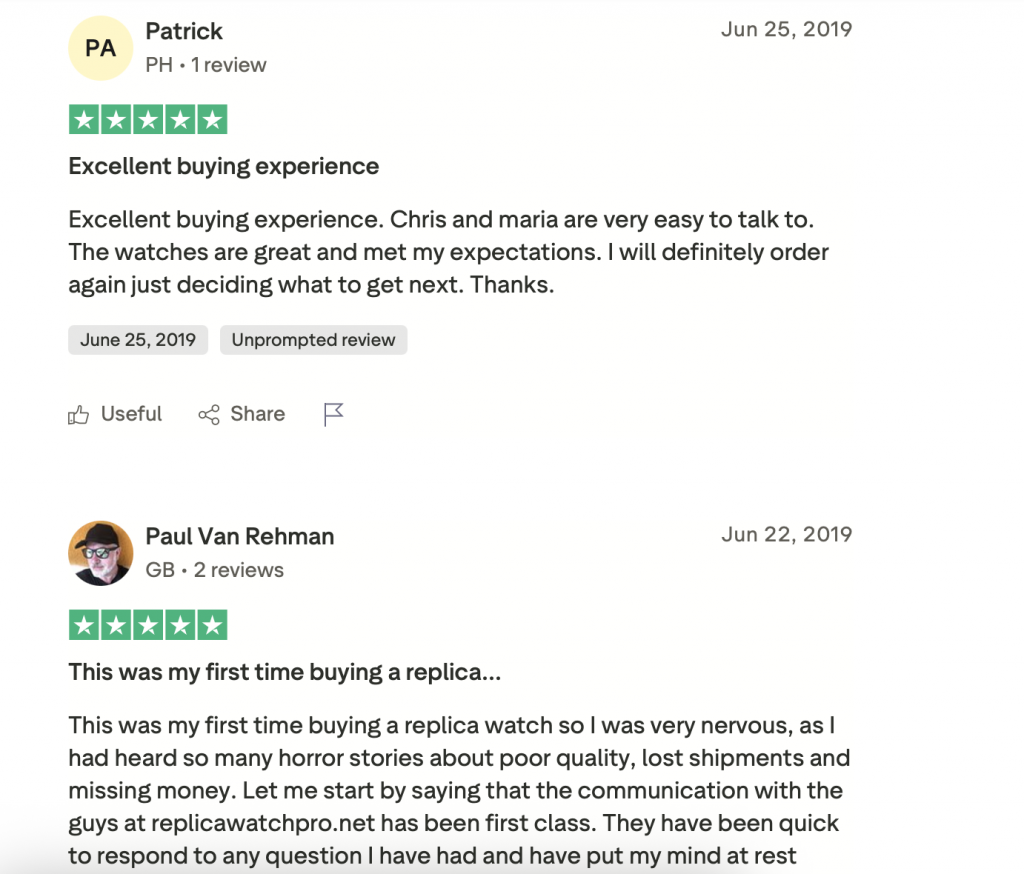This screenshot has height=874, width=1024.
Task: Open Paul Van Rehman's profile photo
Action: pos(100,553)
